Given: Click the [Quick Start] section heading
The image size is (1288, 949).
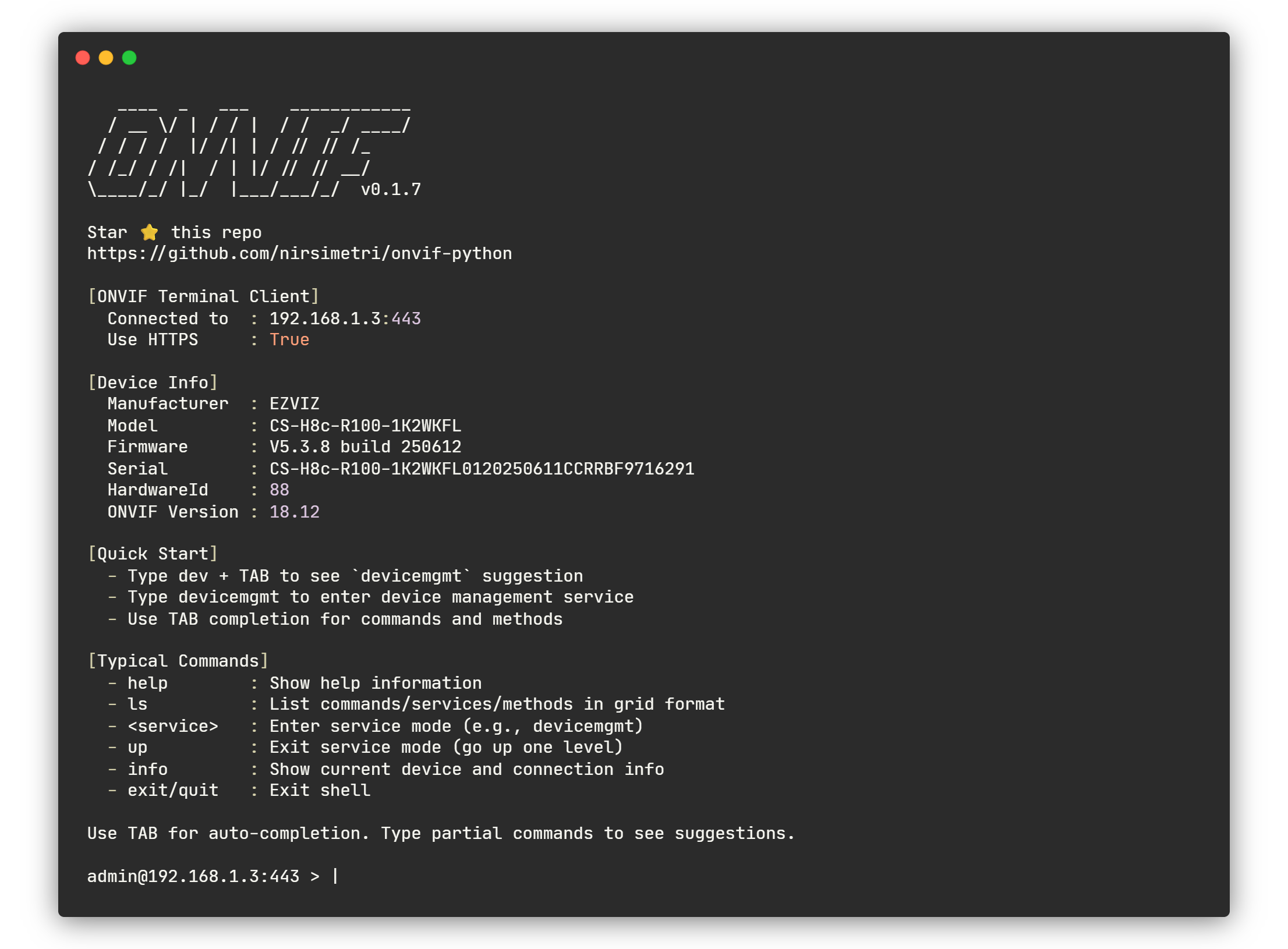Looking at the screenshot, I should tap(153, 554).
